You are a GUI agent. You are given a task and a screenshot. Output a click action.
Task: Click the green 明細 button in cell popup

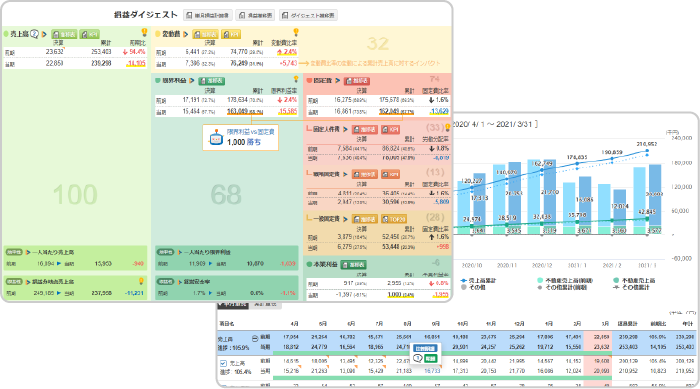click(x=430, y=358)
